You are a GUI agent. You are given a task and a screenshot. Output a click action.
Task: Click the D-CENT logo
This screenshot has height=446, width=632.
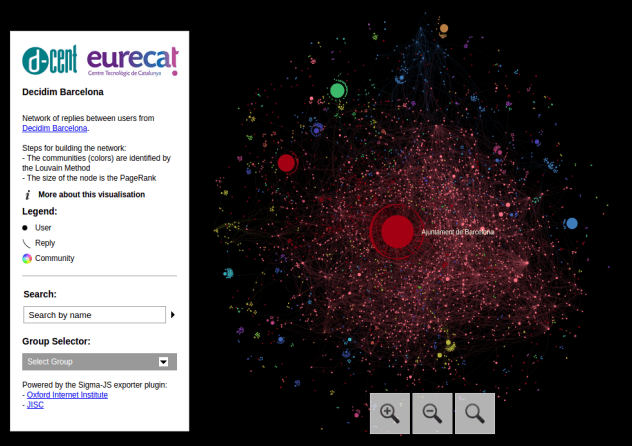(50, 60)
